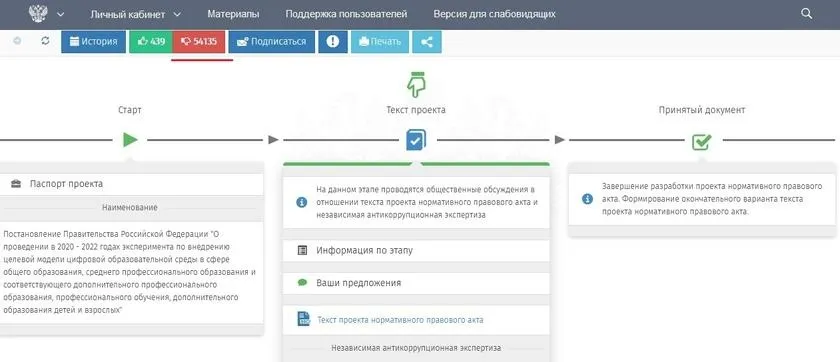
Task: Open the Личный кабинет dropdown menu
Action: (x=136, y=14)
